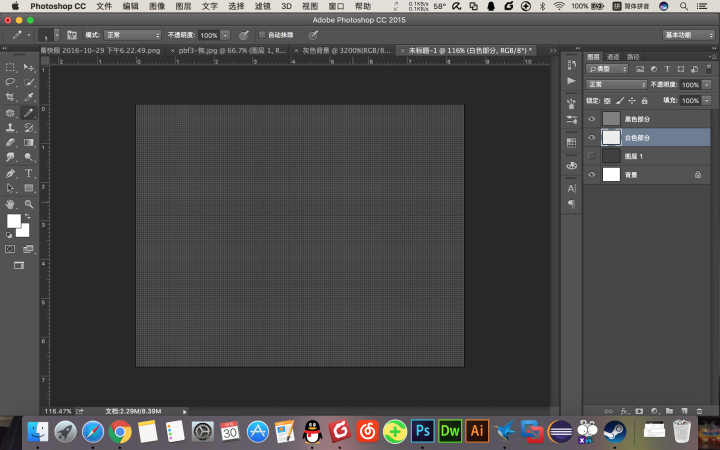Image resolution: width=720 pixels, height=450 pixels.
Task: Open layer 不透明度 dropdown arrow in Layers panel
Action: pyautogui.click(x=707, y=84)
